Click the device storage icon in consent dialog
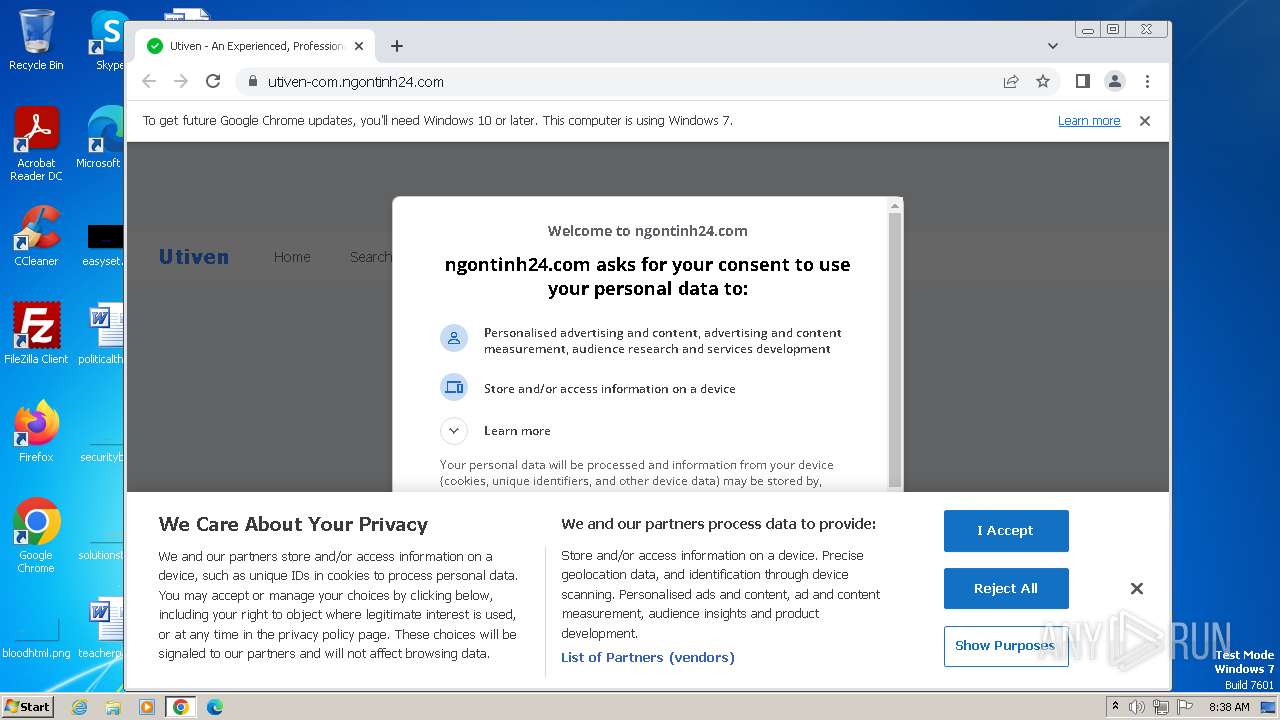 pyautogui.click(x=454, y=387)
